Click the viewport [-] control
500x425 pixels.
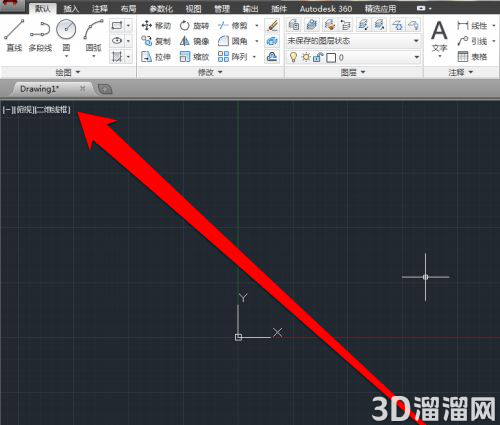tap(7, 109)
